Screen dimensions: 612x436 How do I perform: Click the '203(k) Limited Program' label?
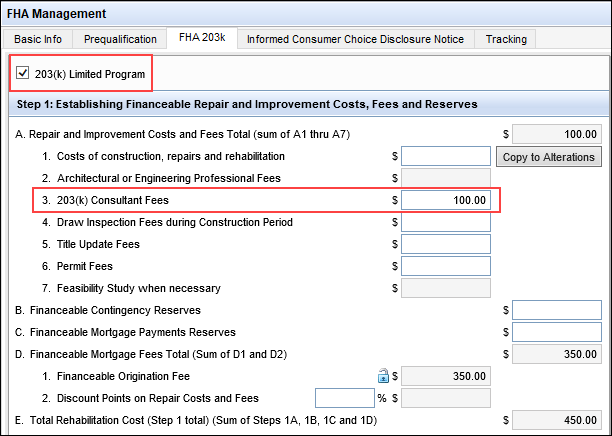90,74
